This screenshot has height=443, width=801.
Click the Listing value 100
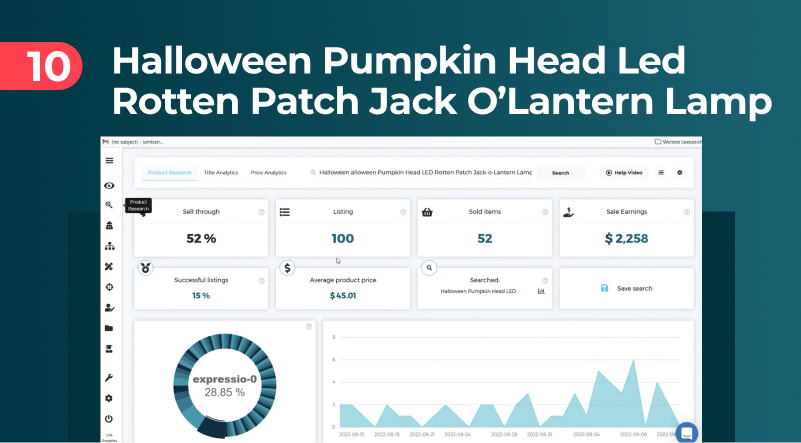click(343, 238)
